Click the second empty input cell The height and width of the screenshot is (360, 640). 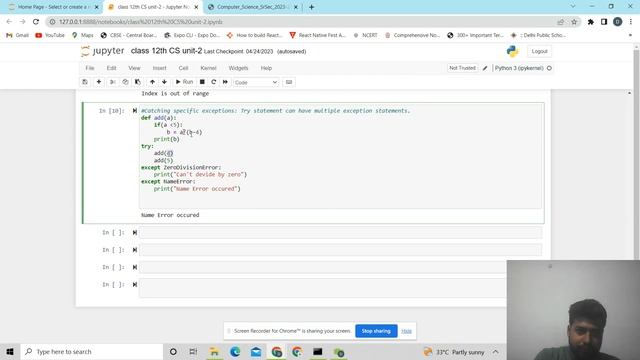click(x=340, y=250)
